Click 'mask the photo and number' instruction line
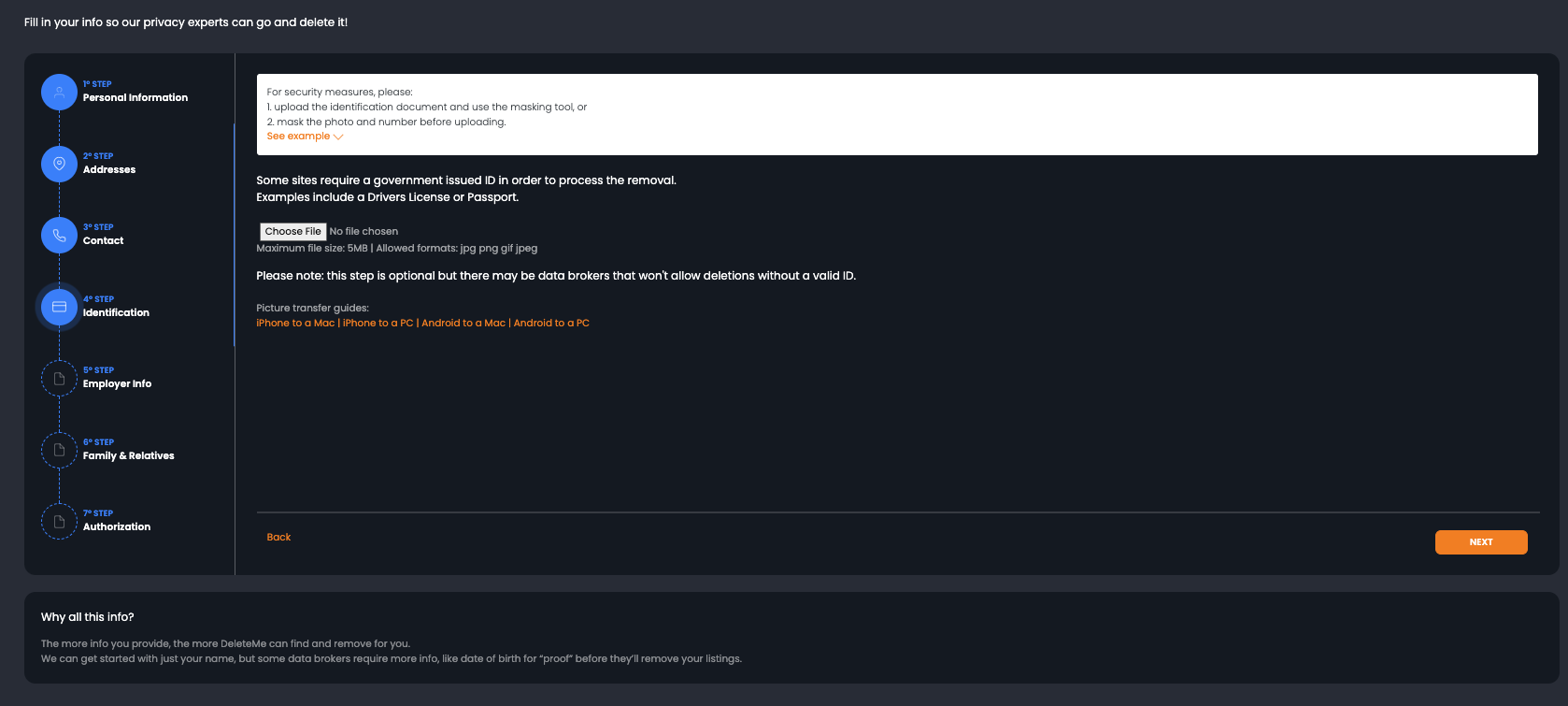 (386, 122)
